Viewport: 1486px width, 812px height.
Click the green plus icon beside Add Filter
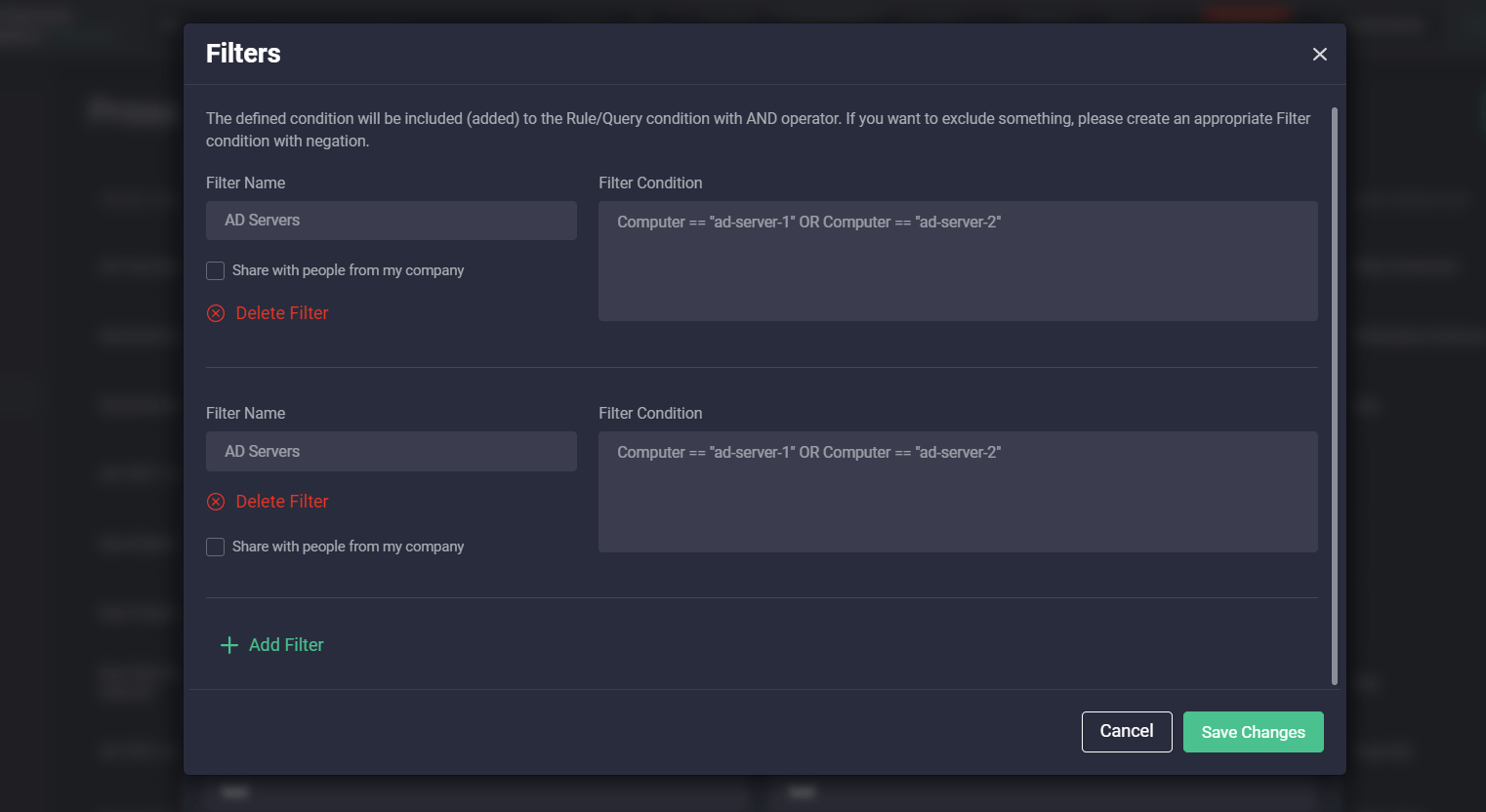click(x=229, y=645)
